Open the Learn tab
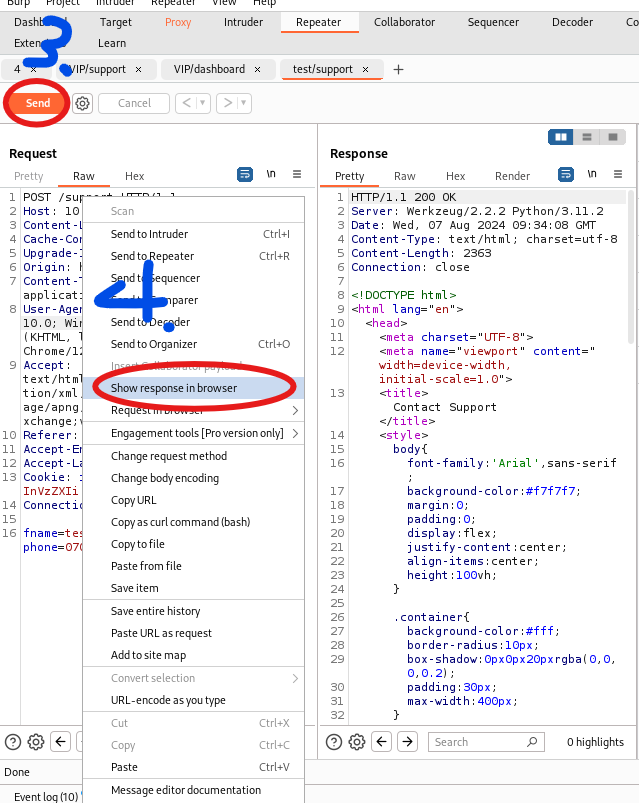This screenshot has width=639, height=803. 112,44
